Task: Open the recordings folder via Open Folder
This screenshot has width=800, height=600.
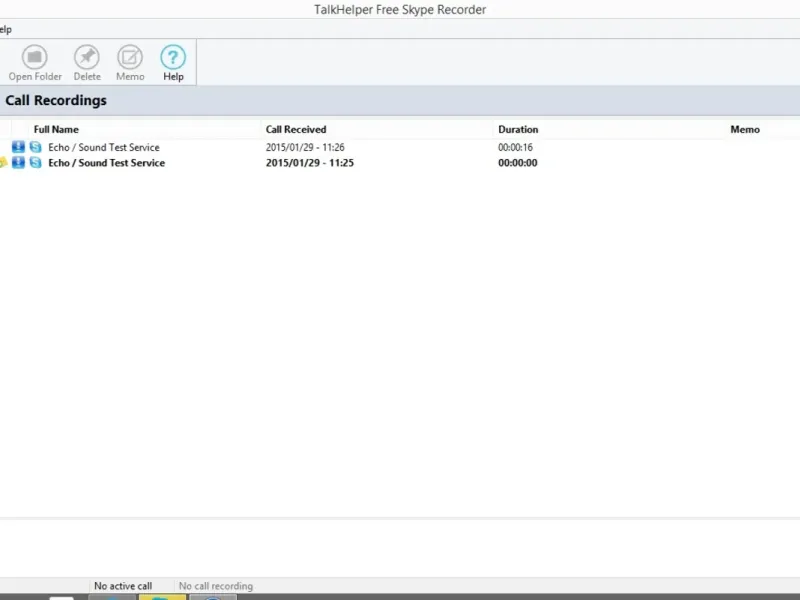Action: (x=35, y=63)
